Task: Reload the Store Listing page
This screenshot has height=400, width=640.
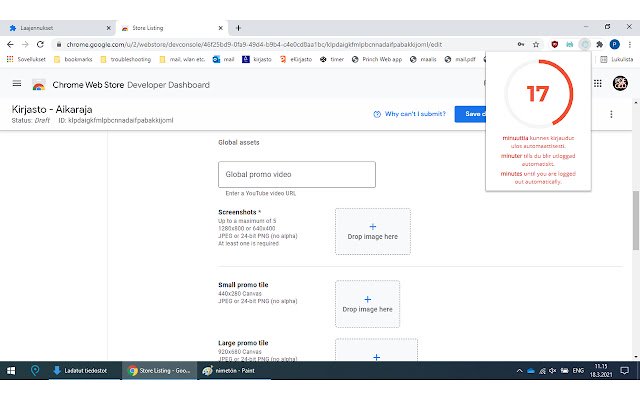Action: 40,44
